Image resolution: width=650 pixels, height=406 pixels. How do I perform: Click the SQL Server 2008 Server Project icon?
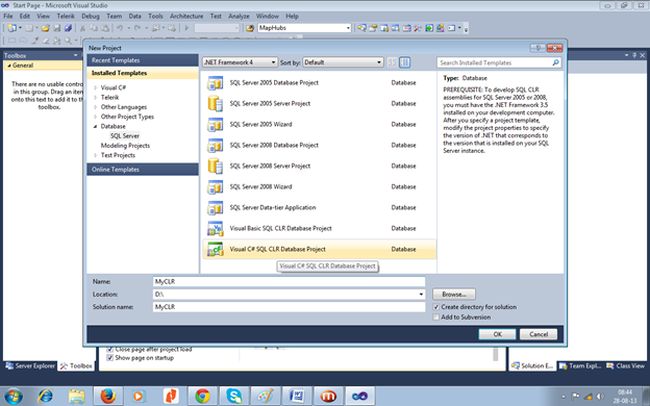coord(215,166)
